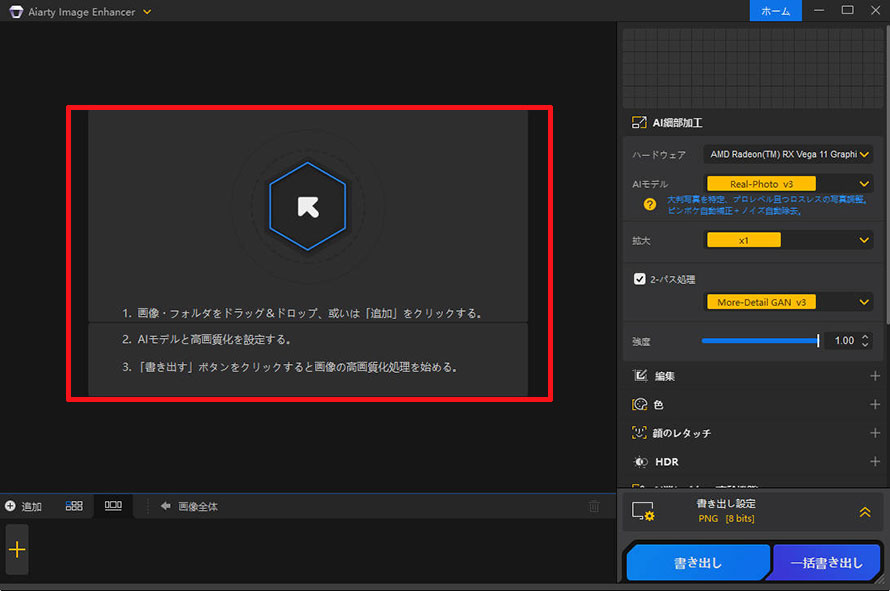The width and height of the screenshot is (890, 591).
Task: Click the yellow question mark help icon
Action: [649, 204]
